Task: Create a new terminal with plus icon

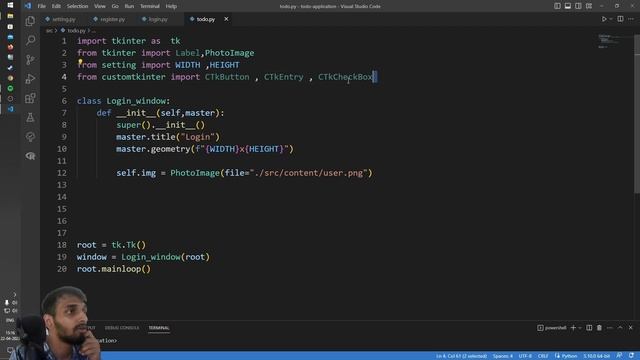Action: click(x=573, y=328)
